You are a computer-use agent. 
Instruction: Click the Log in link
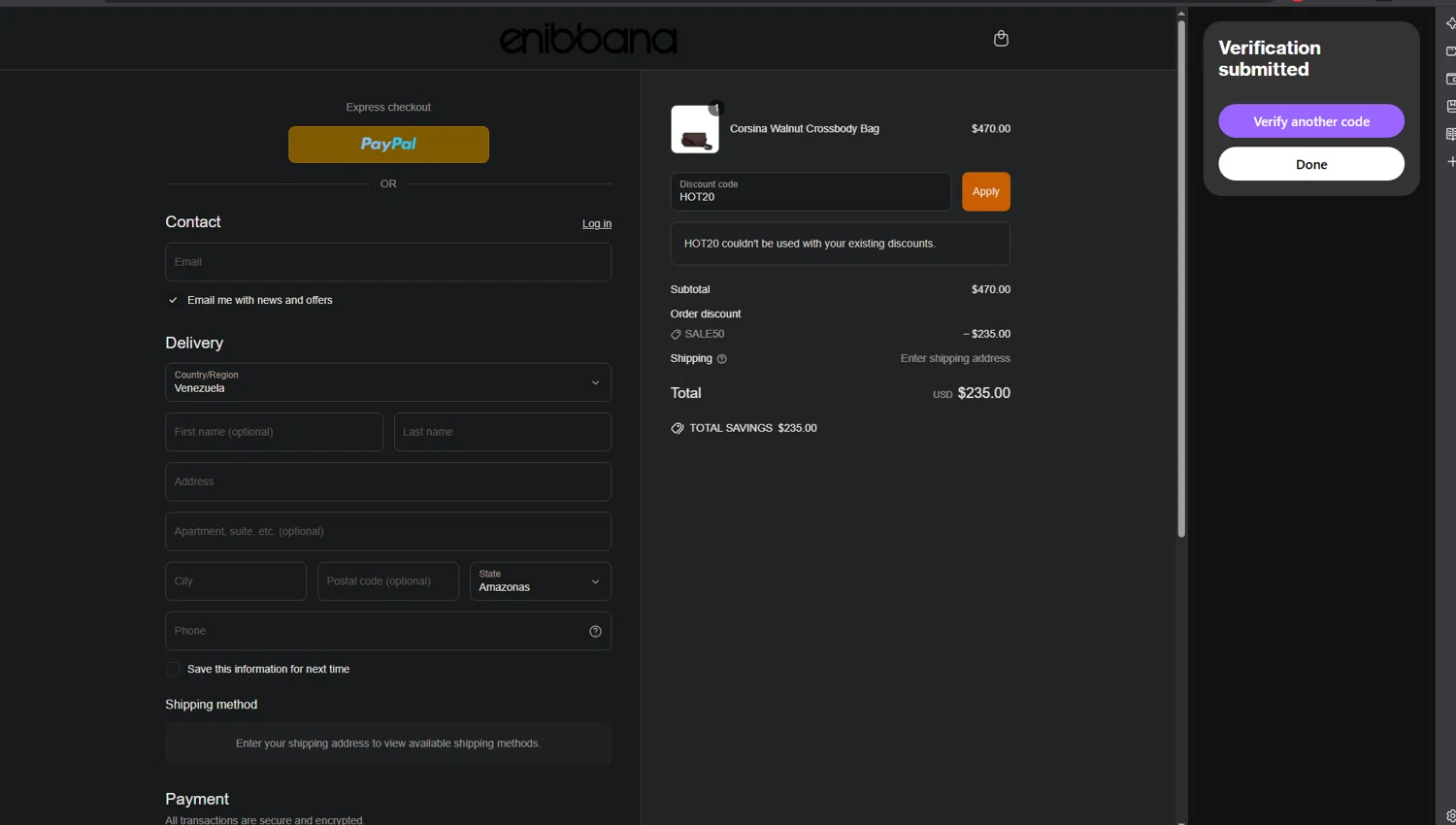pyautogui.click(x=597, y=224)
